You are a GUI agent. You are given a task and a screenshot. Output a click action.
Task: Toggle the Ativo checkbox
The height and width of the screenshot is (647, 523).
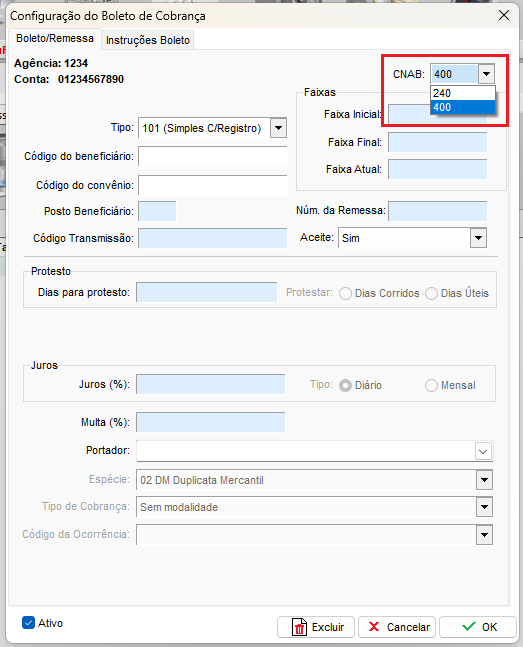[x=28, y=623]
